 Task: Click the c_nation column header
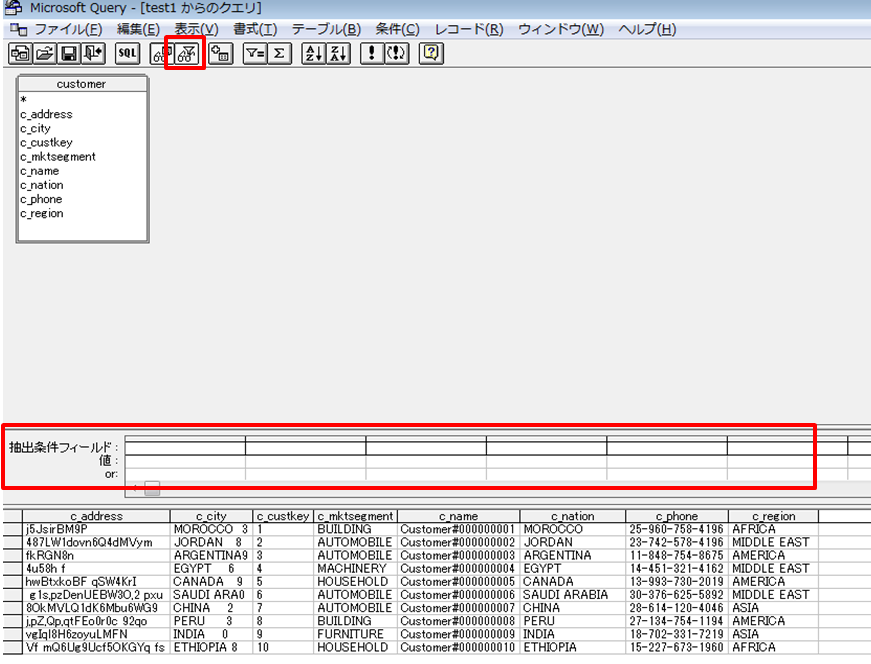(573, 516)
